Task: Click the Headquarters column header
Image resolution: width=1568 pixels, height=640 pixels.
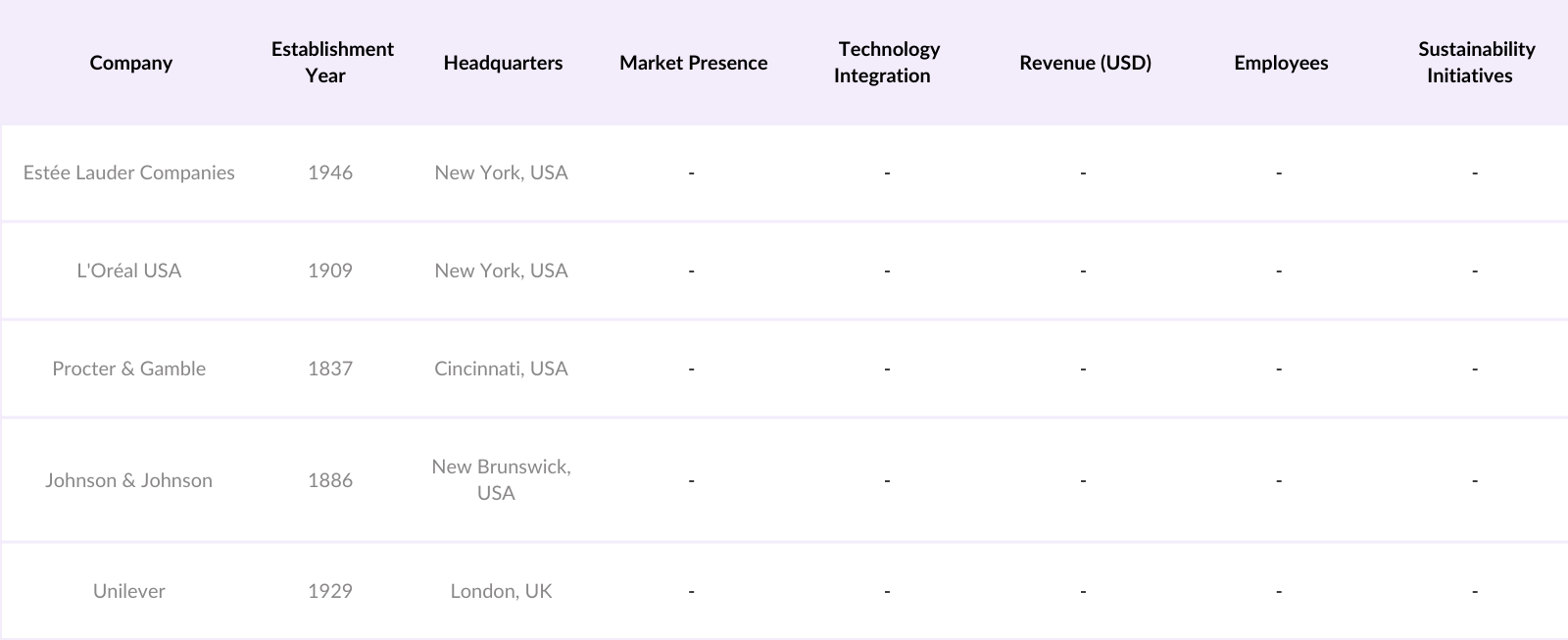Action: click(x=503, y=63)
